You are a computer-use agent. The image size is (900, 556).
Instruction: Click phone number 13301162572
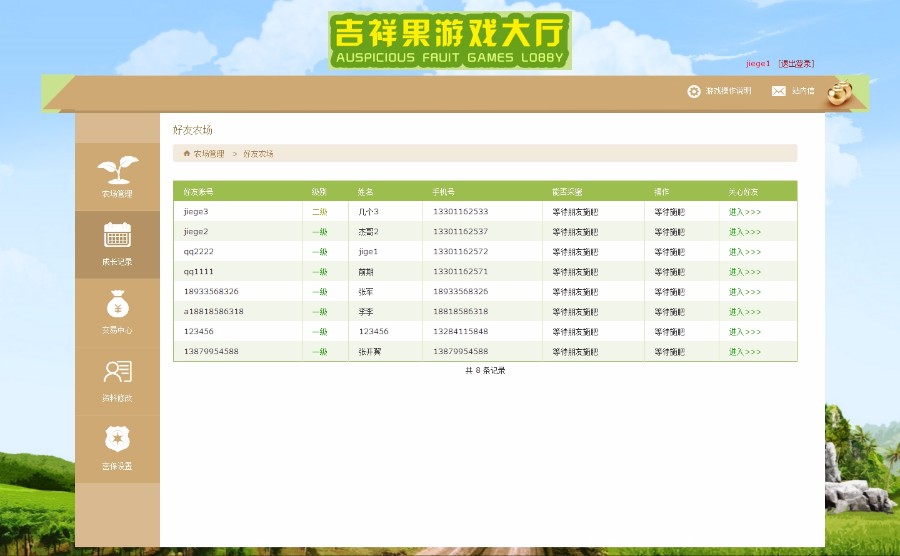[x=461, y=252]
